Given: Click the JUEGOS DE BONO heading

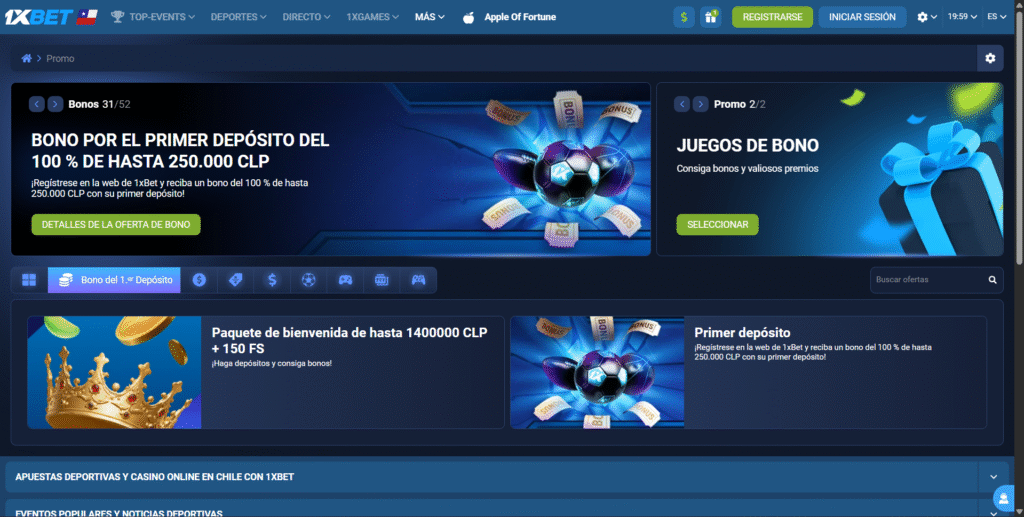Looking at the screenshot, I should pyautogui.click(x=748, y=146).
